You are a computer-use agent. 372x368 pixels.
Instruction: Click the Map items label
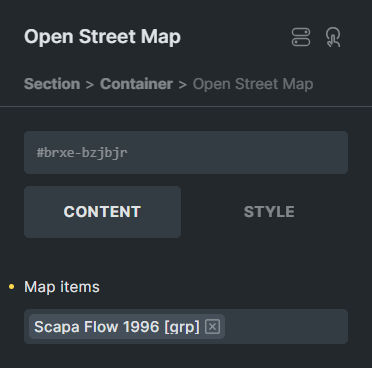(x=62, y=287)
